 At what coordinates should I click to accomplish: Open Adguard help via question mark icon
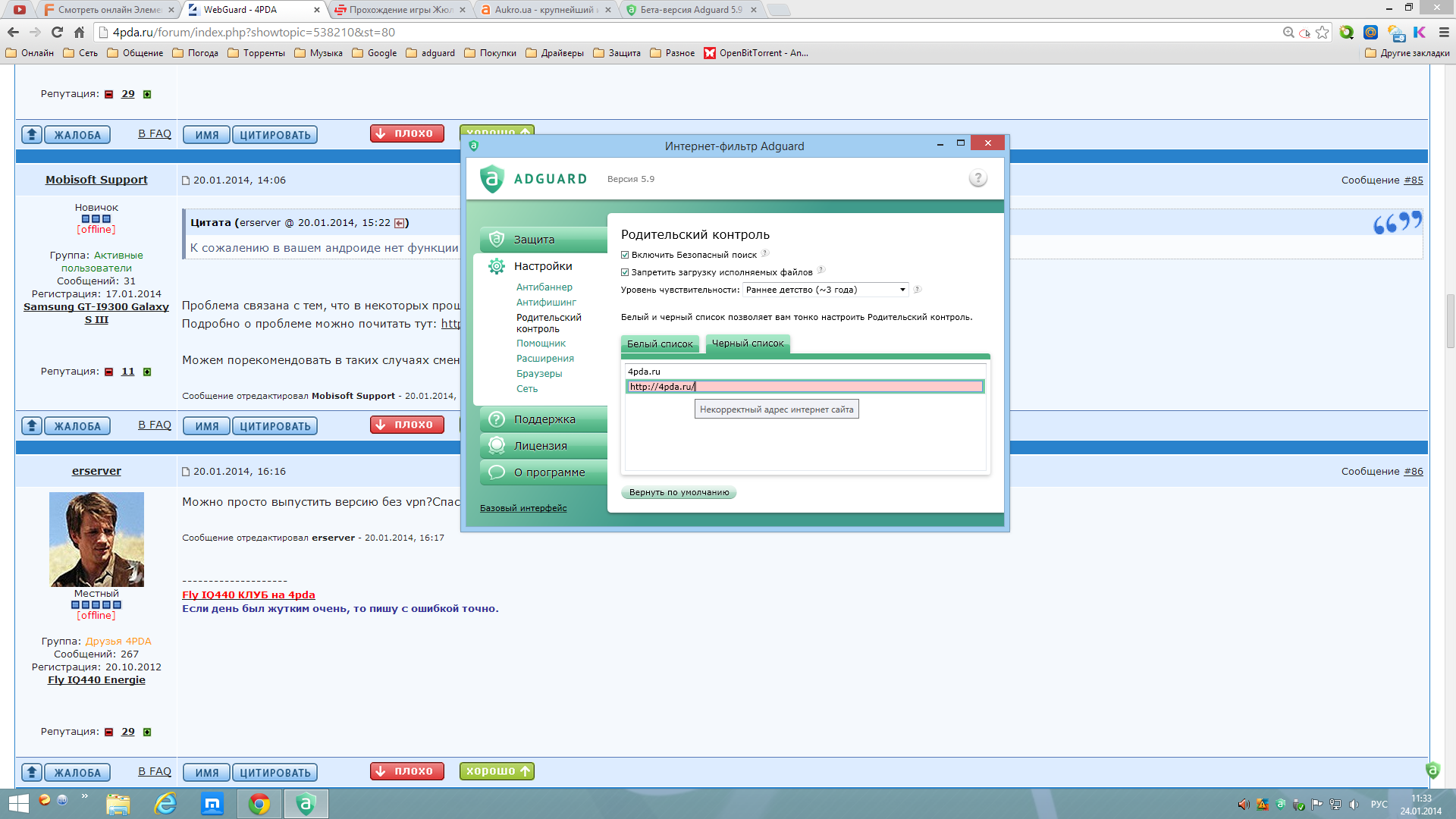tap(977, 178)
